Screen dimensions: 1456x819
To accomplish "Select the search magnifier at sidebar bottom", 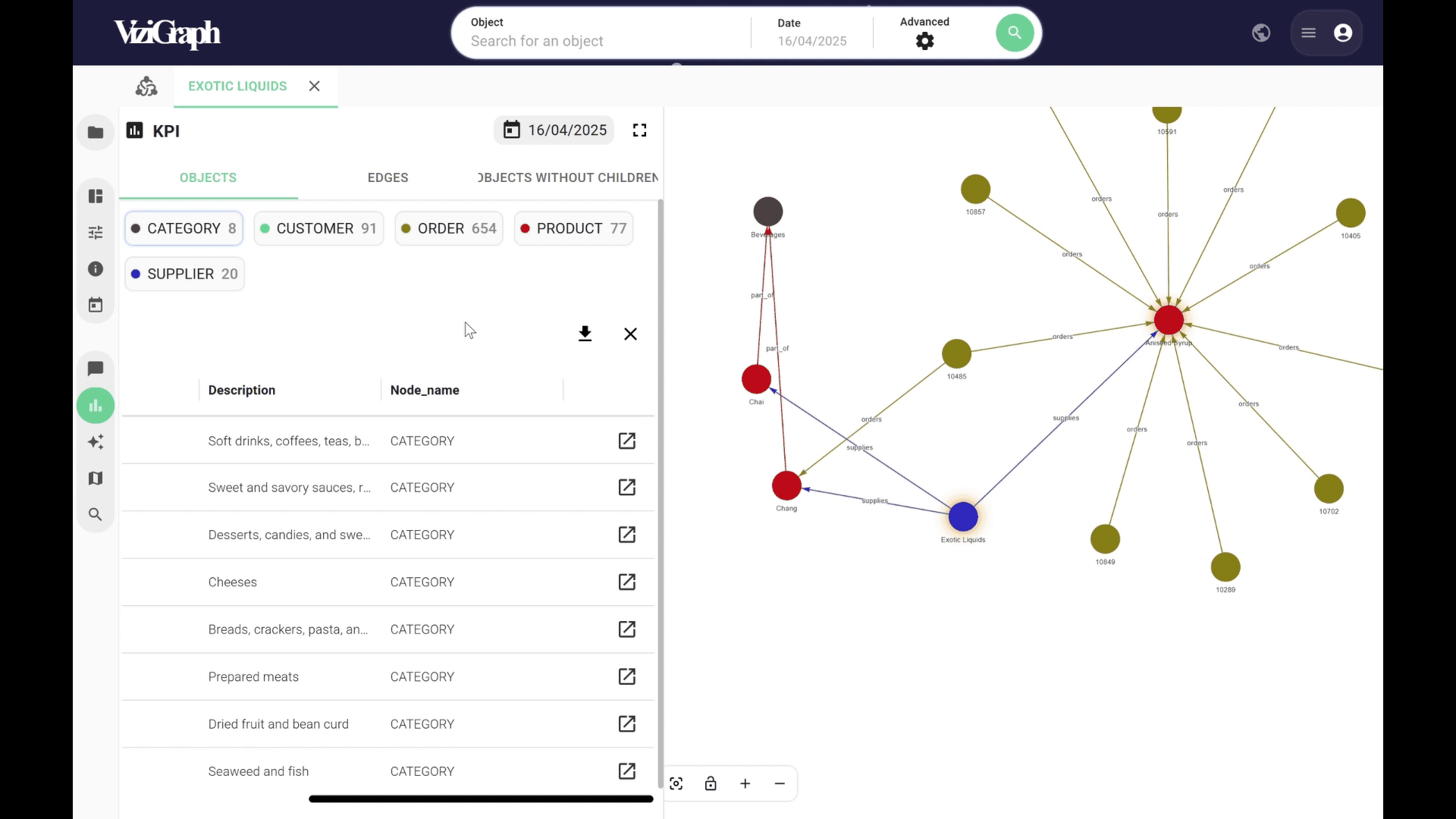I will [x=96, y=514].
